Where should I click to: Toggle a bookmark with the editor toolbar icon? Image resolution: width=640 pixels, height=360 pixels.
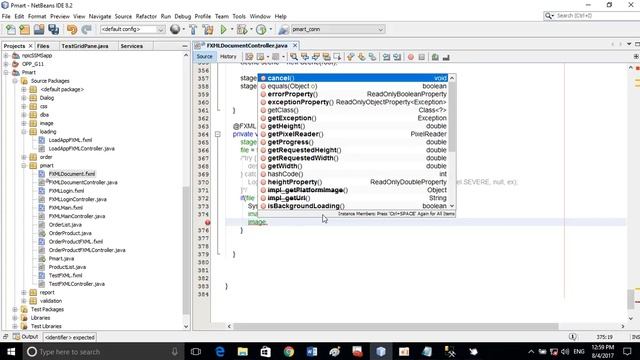coord(372,57)
